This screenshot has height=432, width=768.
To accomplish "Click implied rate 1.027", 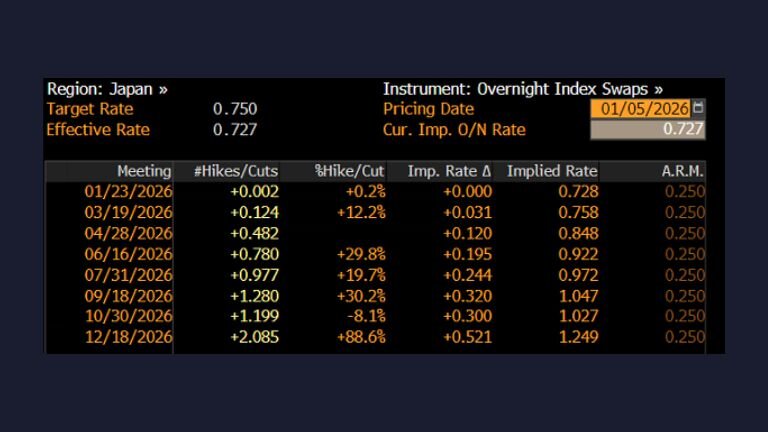I will pos(578,316).
